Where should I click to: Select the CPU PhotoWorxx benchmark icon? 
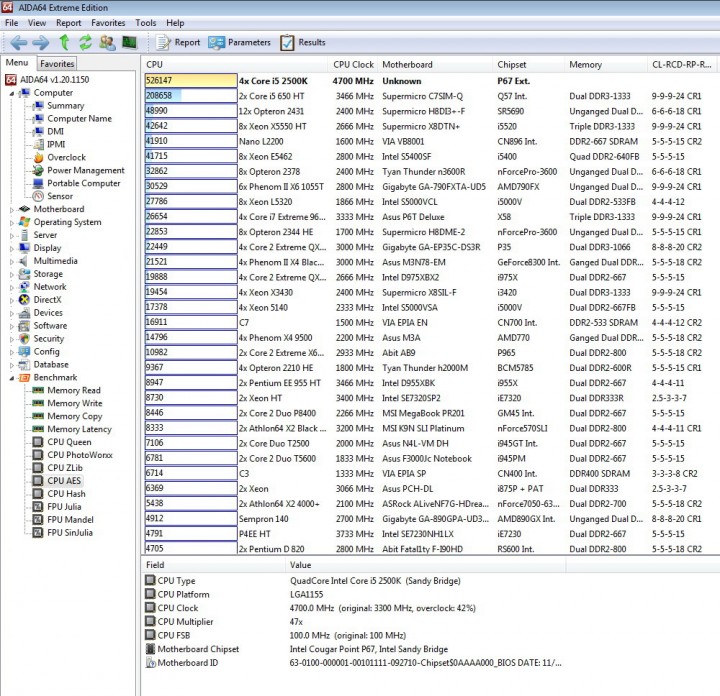click(x=39, y=455)
